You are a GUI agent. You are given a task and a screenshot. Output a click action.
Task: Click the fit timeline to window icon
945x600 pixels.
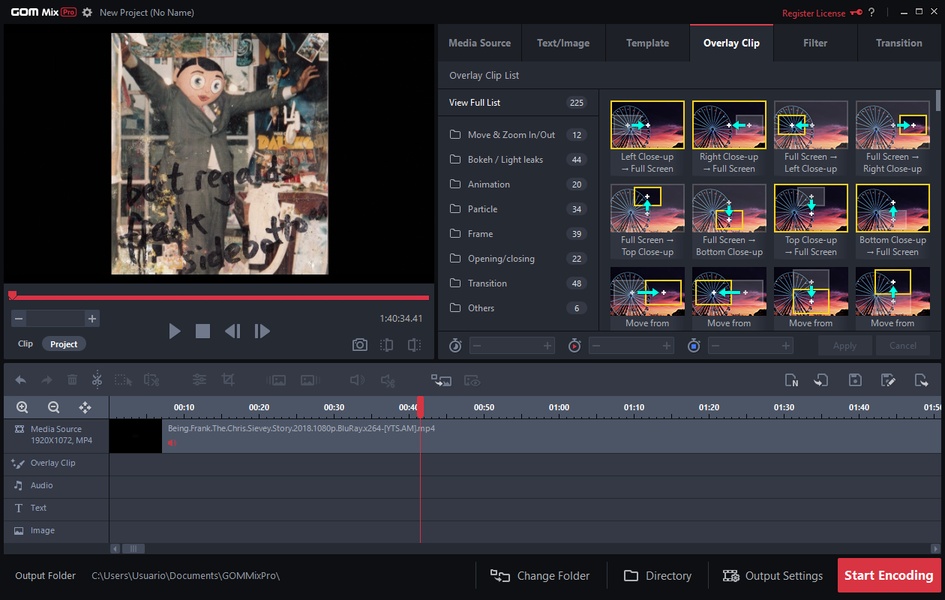(85, 407)
